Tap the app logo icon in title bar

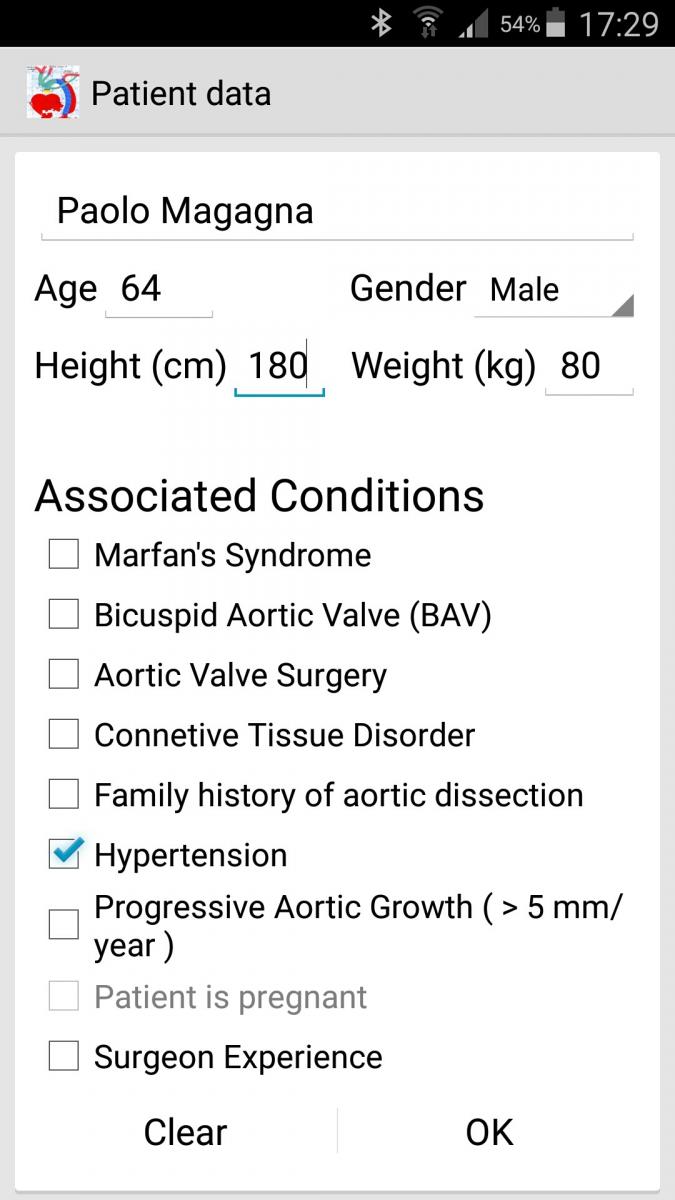pos(53,94)
